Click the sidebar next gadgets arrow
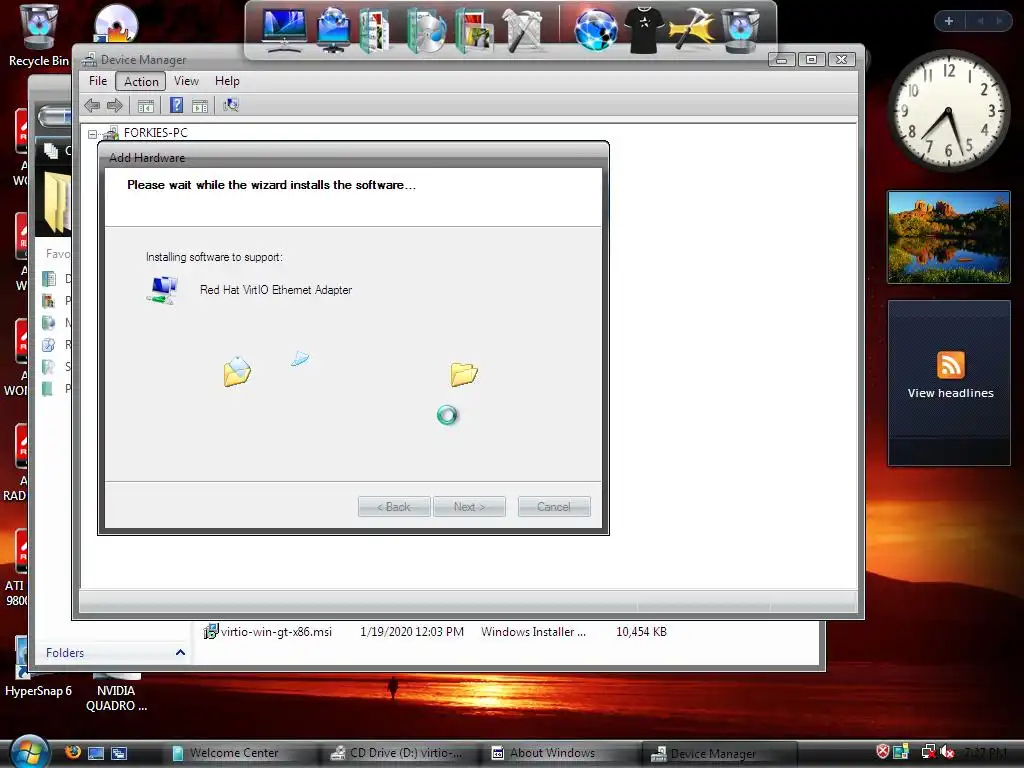The height and width of the screenshot is (768, 1024). [x=999, y=21]
